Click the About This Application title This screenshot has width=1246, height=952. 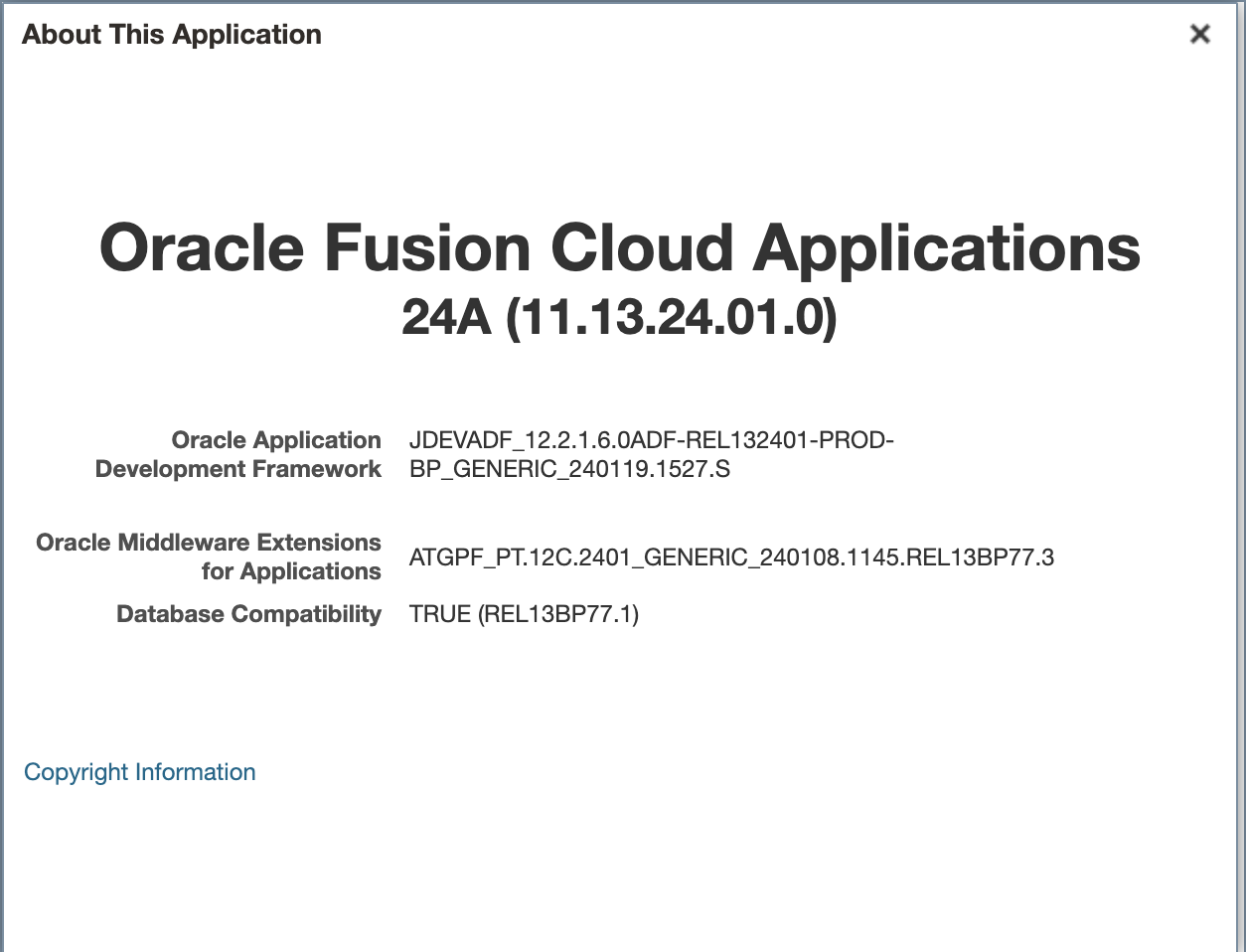(171, 34)
